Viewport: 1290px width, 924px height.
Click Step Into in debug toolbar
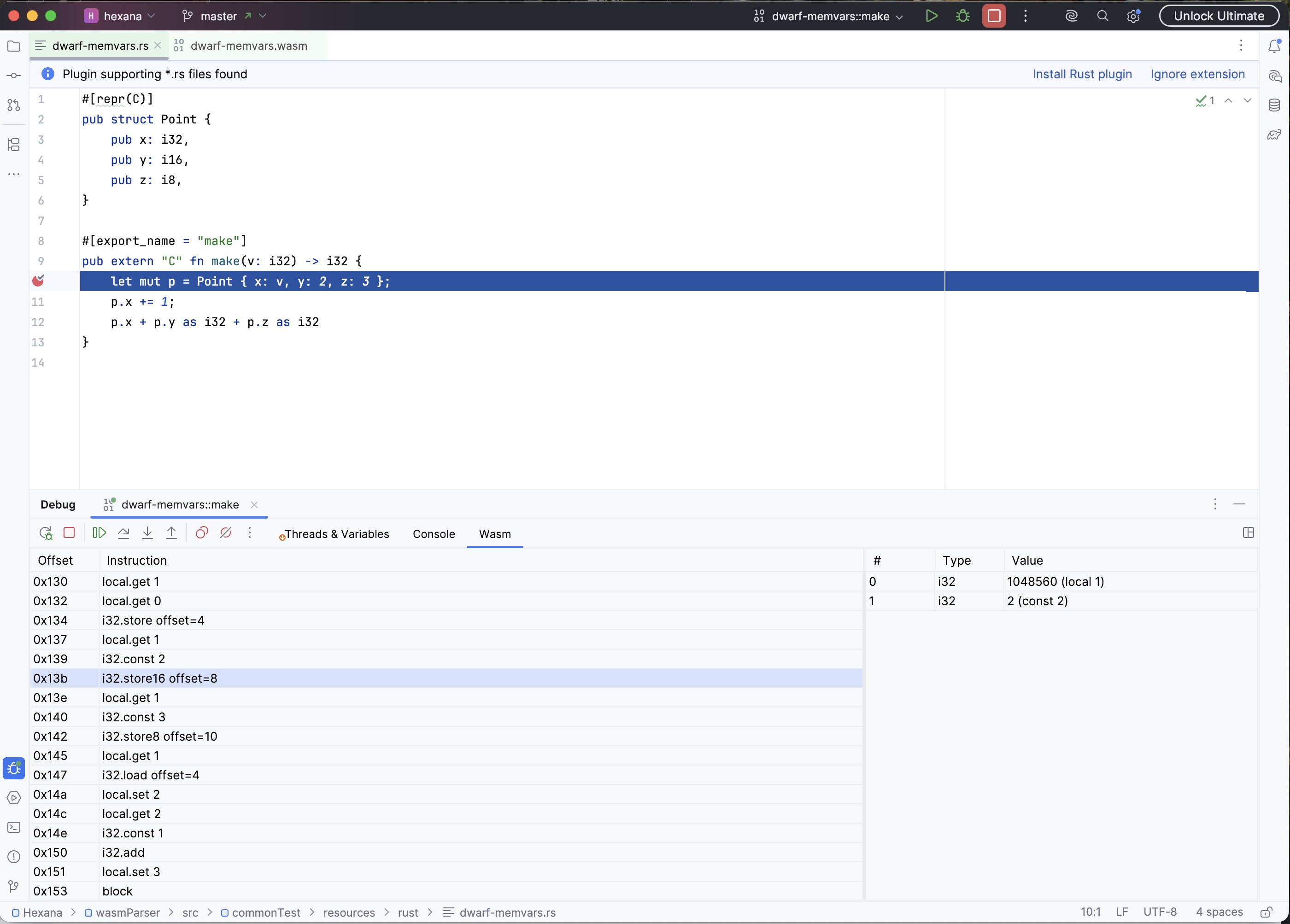[x=147, y=533]
